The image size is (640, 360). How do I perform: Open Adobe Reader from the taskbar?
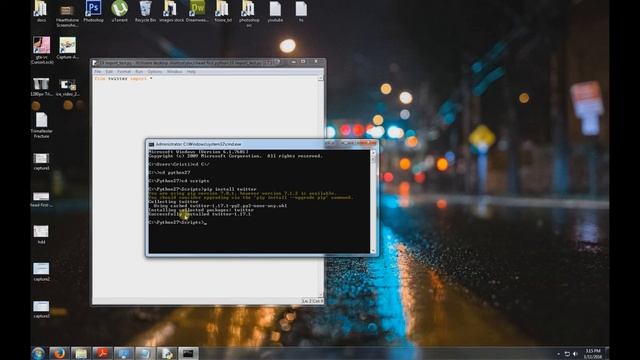(102, 353)
